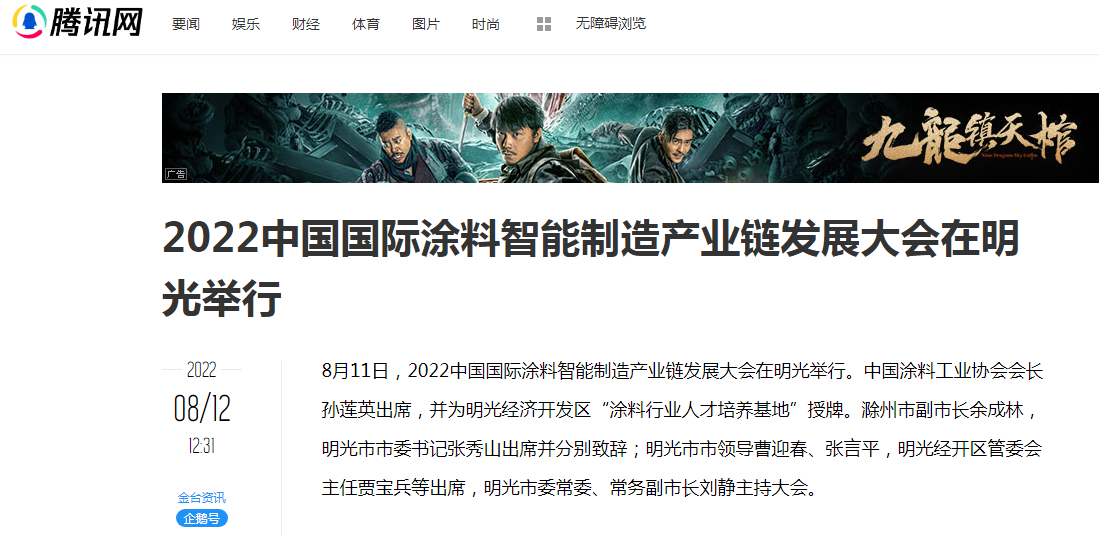This screenshot has height=536, width=1099.
Task: Open the 金台资讯 author link
Action: (202, 498)
